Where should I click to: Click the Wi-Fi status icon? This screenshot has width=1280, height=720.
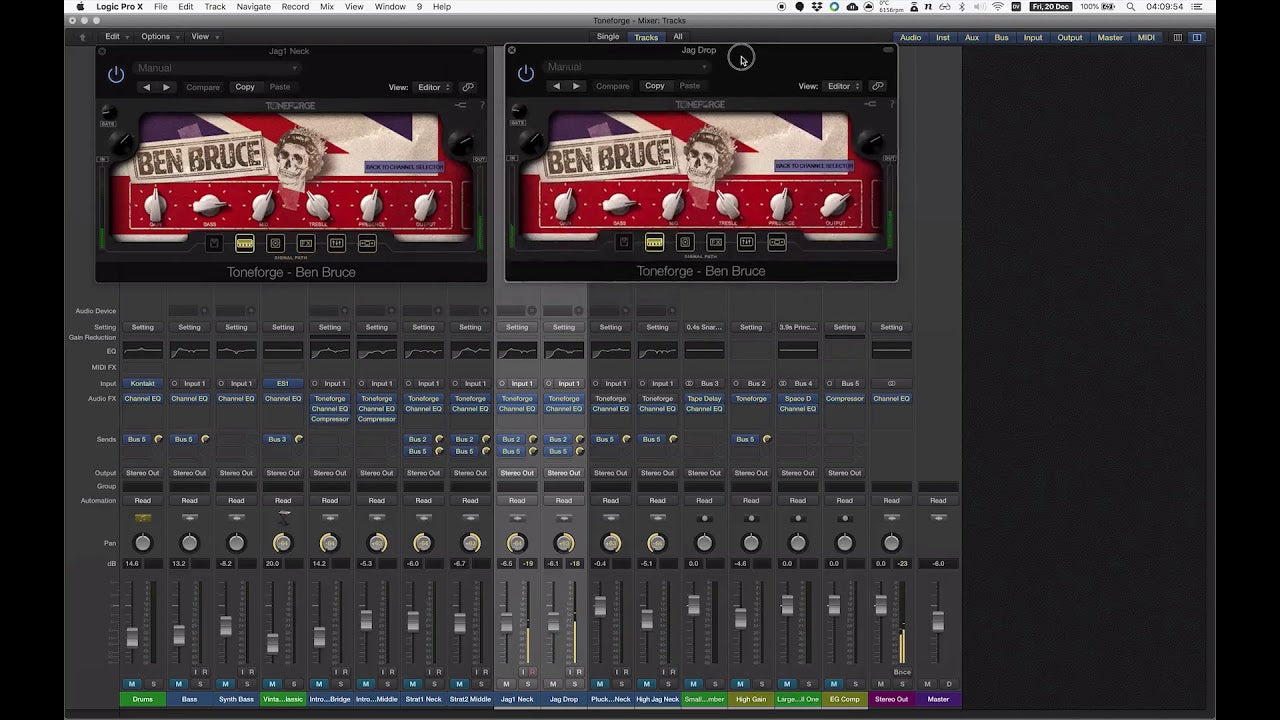click(998, 7)
